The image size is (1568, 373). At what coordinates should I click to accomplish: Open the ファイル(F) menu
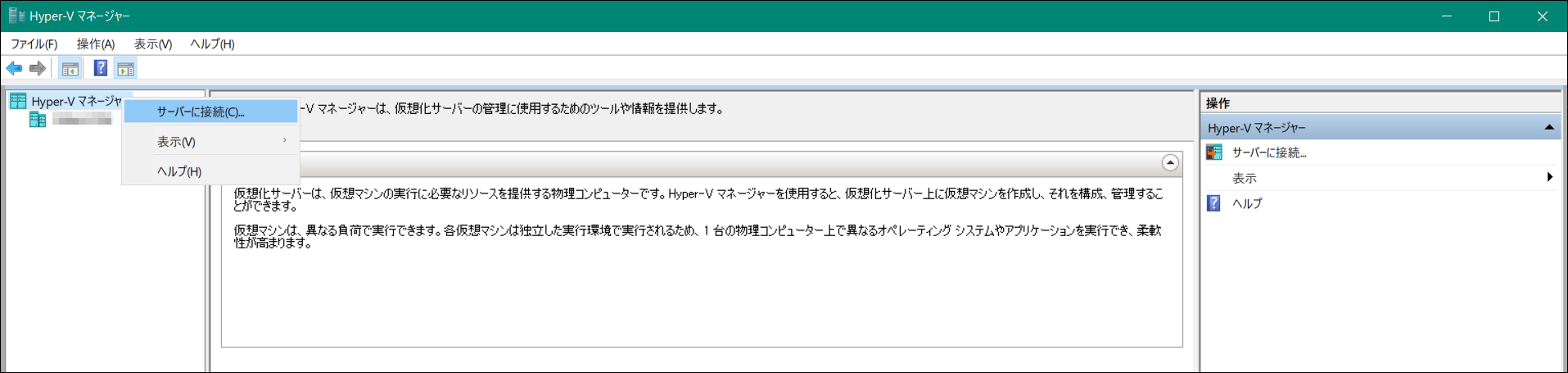coord(34,44)
